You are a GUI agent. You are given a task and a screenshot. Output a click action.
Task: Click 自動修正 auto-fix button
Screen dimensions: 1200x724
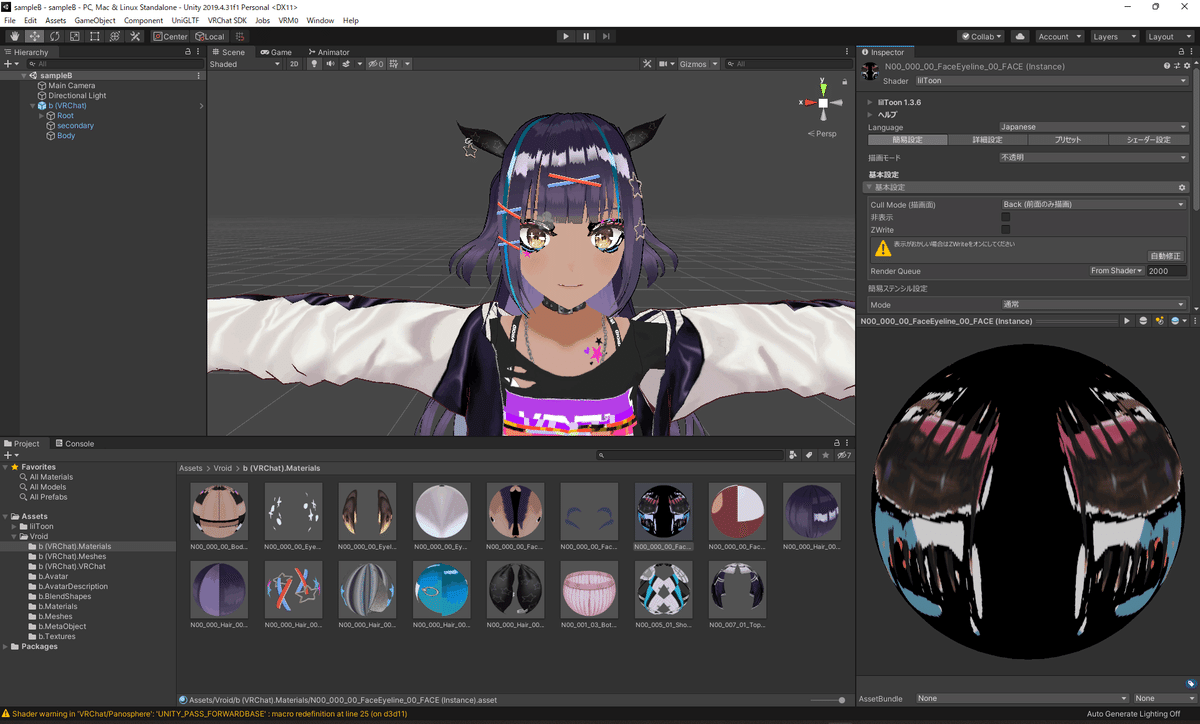[1165, 256]
